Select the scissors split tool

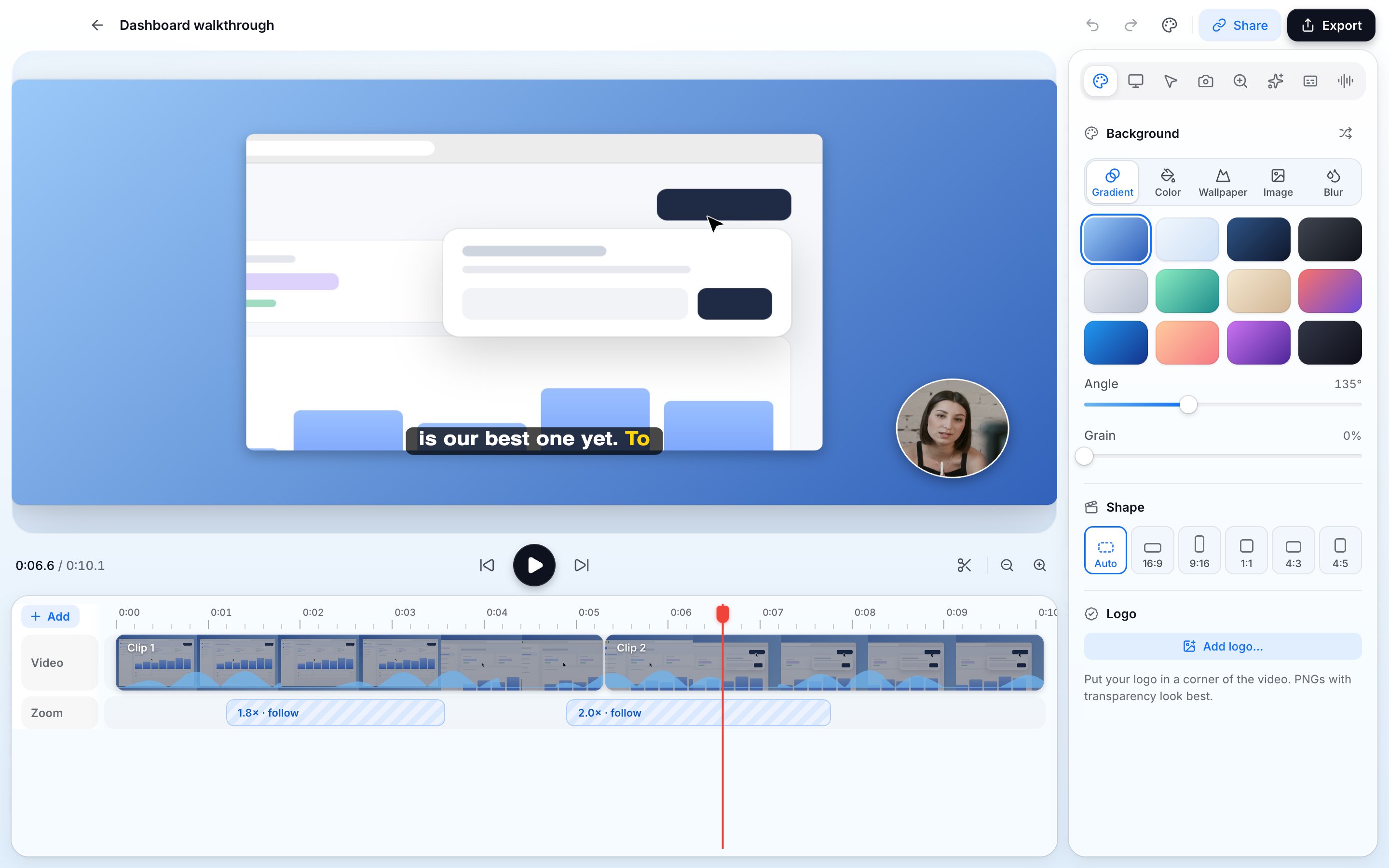[964, 566]
